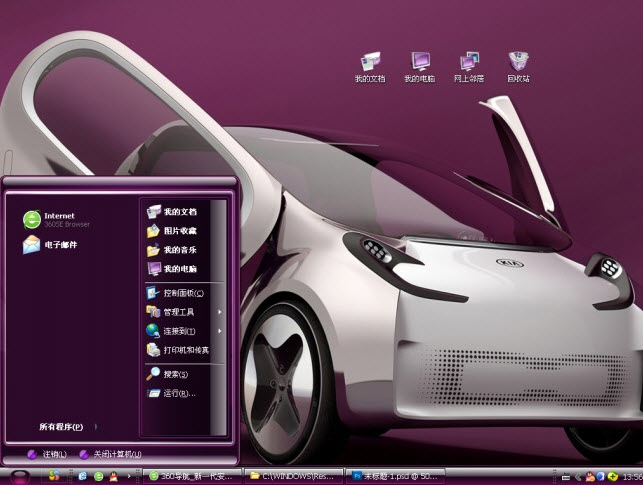The width and height of the screenshot is (643, 485).
Task: Choose 运行 in the Start menu
Action: pyautogui.click(x=175, y=393)
